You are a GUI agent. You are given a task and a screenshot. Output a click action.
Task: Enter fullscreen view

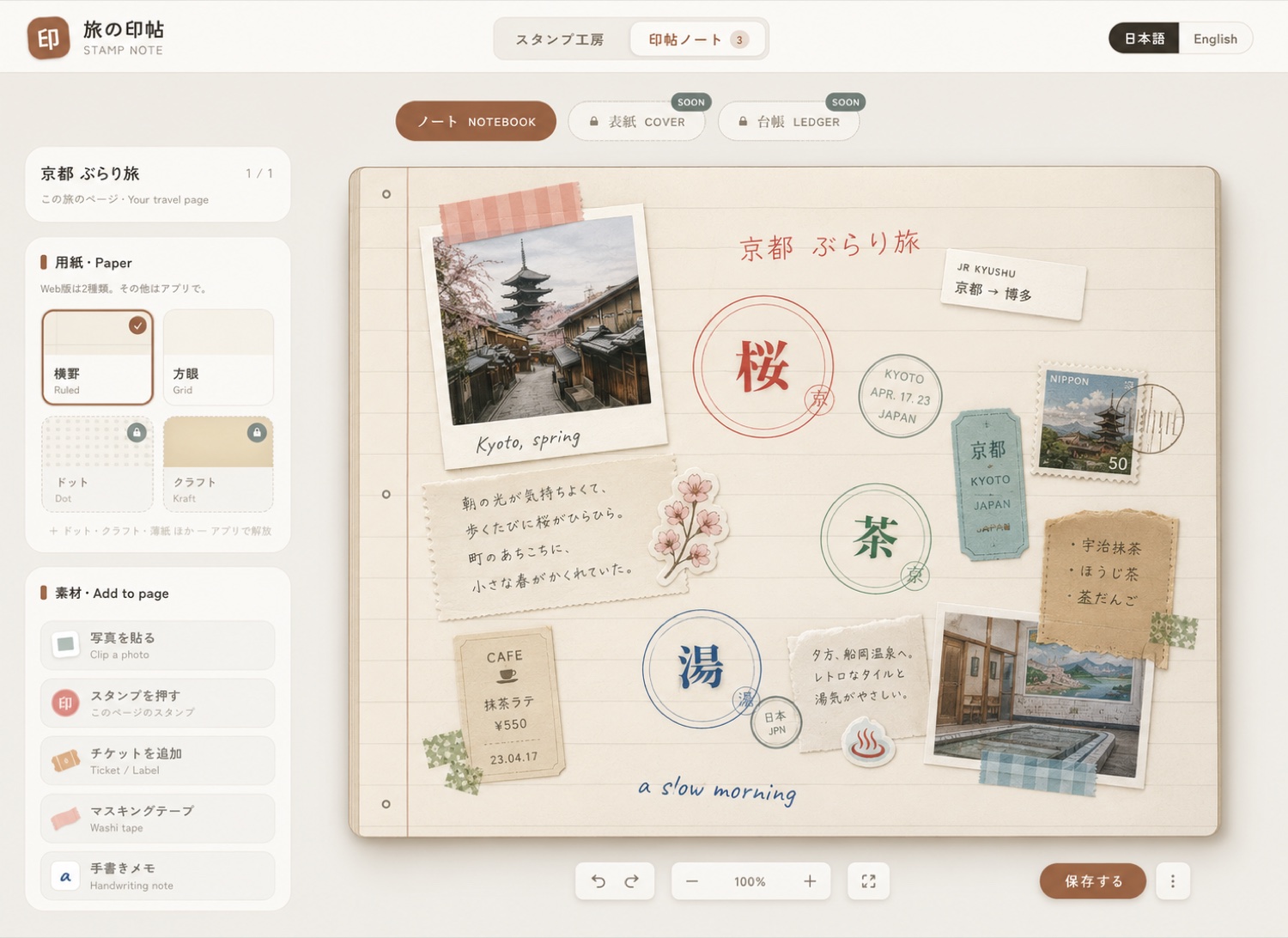pyautogui.click(x=868, y=881)
